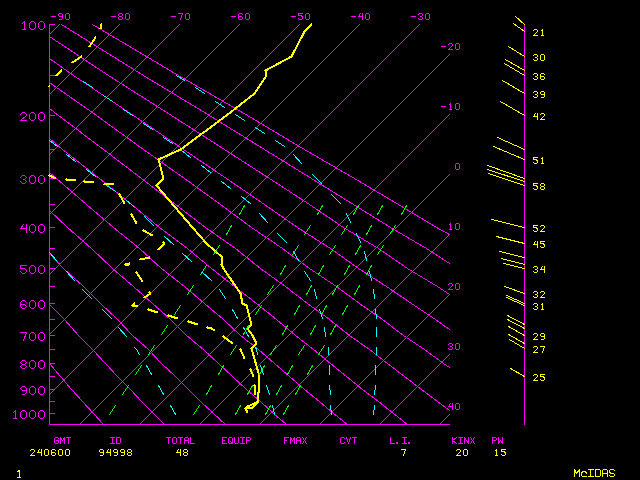Click the McIDAS label at bottom right

point(594,472)
